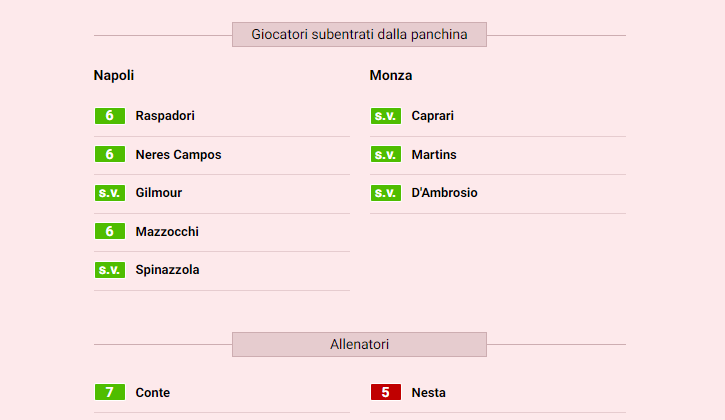Open Caprari player link

tap(432, 116)
